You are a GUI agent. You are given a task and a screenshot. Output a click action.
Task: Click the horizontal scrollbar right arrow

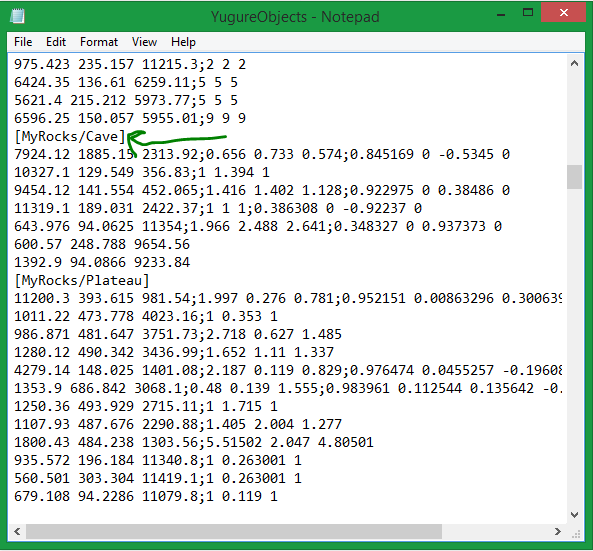coord(558,531)
